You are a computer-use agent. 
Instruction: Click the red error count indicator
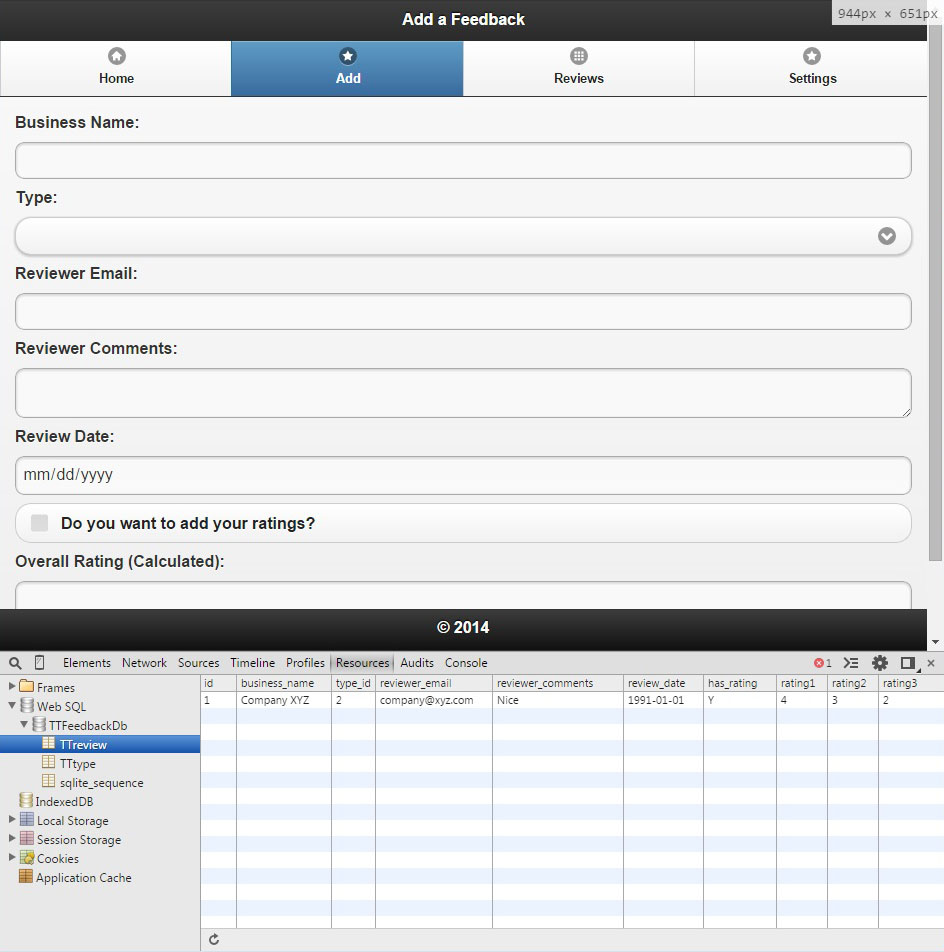[x=822, y=663]
